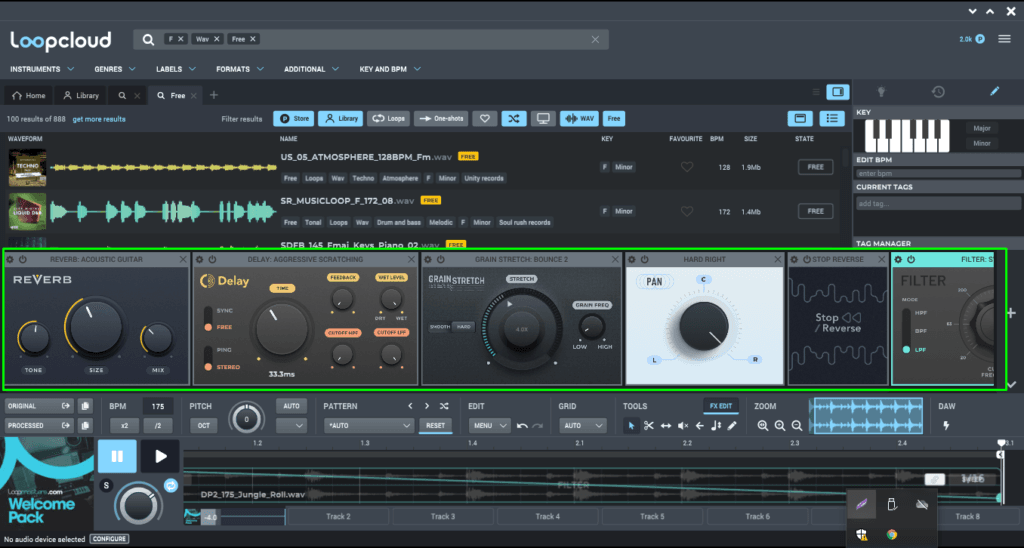Close the Hard Right effect
The width and height of the screenshot is (1024, 548).
click(x=778, y=260)
